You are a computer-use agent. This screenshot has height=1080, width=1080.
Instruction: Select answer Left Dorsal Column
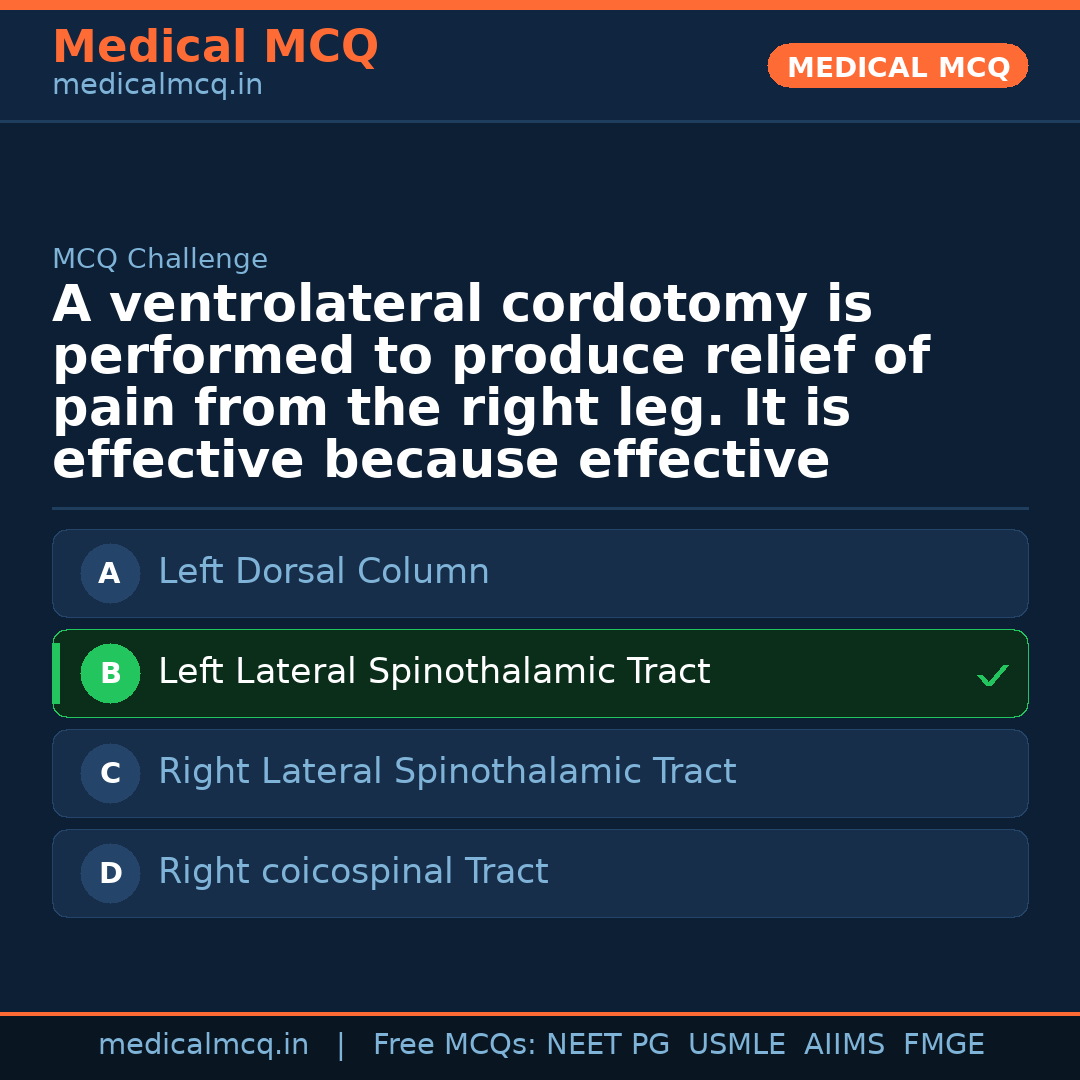pyautogui.click(x=324, y=572)
